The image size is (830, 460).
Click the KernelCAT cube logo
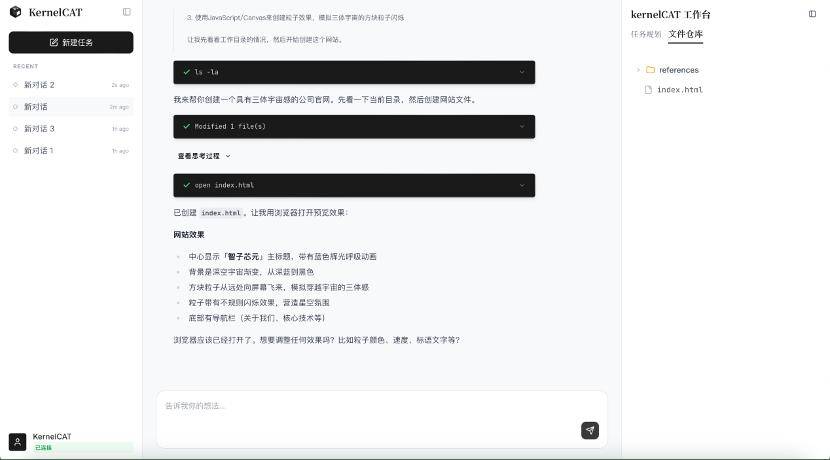[16, 12]
